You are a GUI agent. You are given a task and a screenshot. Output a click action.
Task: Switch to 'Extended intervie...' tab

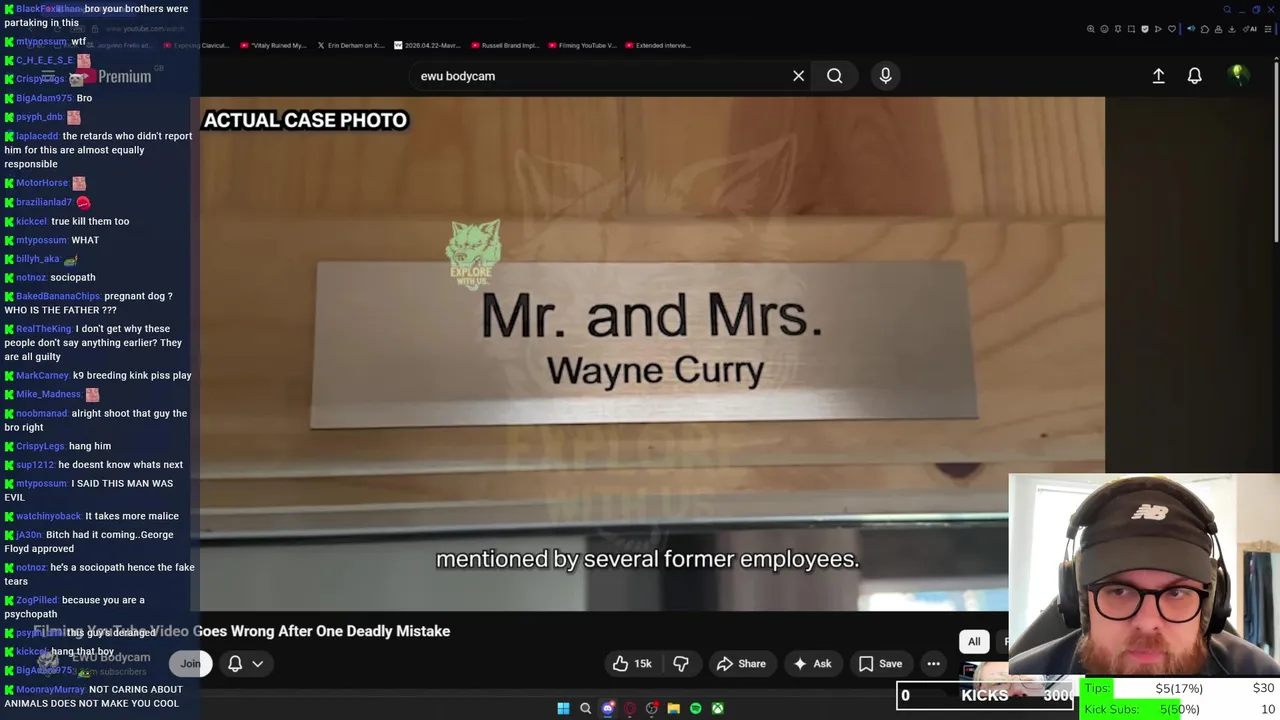tap(656, 45)
